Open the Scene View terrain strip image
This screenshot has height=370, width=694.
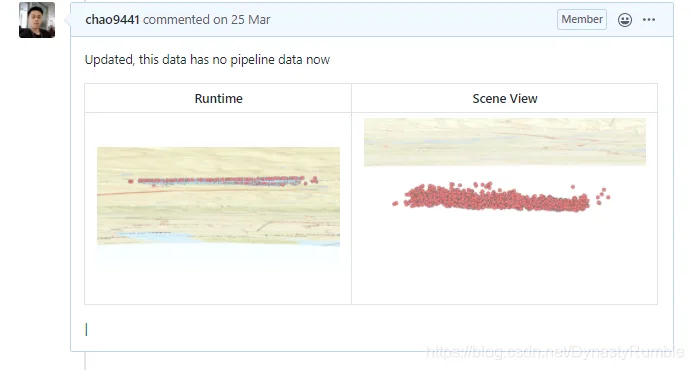[505, 142]
